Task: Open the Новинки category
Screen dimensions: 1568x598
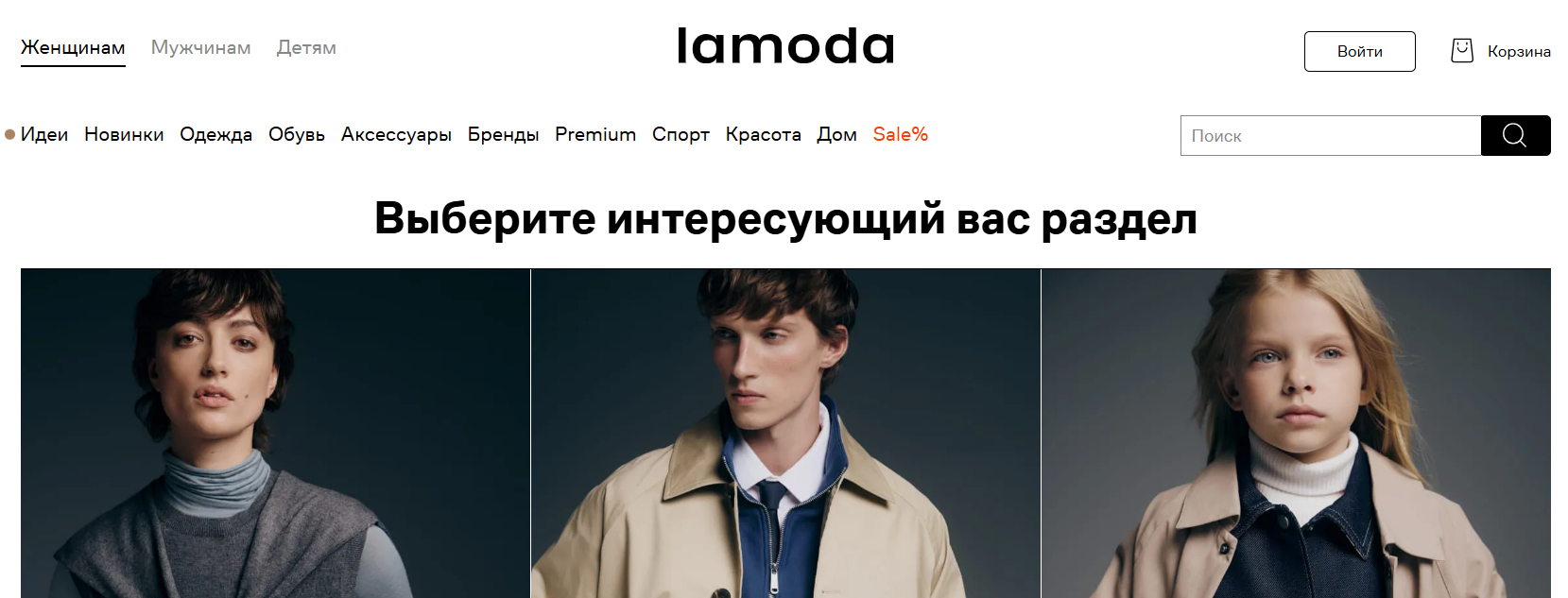Action: [x=124, y=134]
